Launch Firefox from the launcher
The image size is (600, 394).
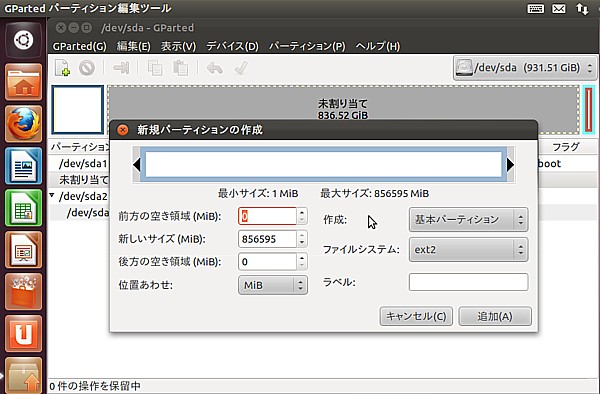tap(24, 124)
